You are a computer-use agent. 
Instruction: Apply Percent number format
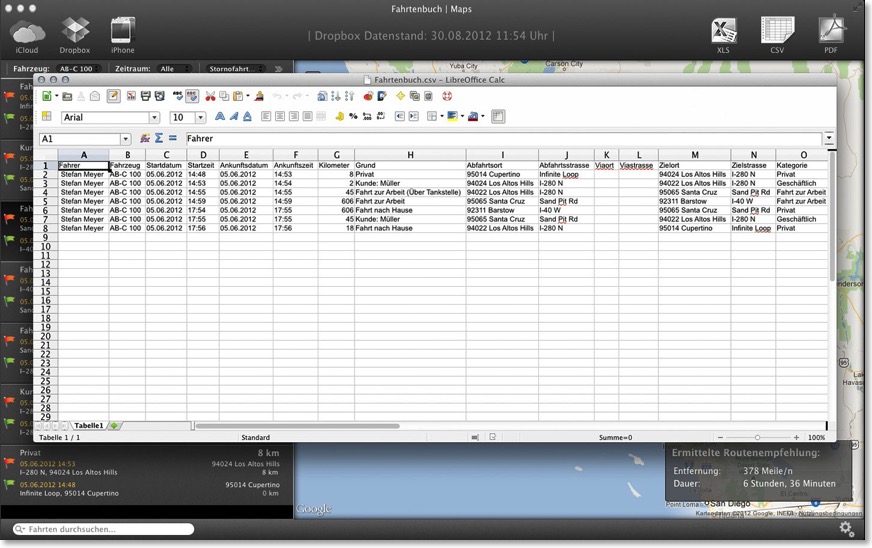[353, 116]
